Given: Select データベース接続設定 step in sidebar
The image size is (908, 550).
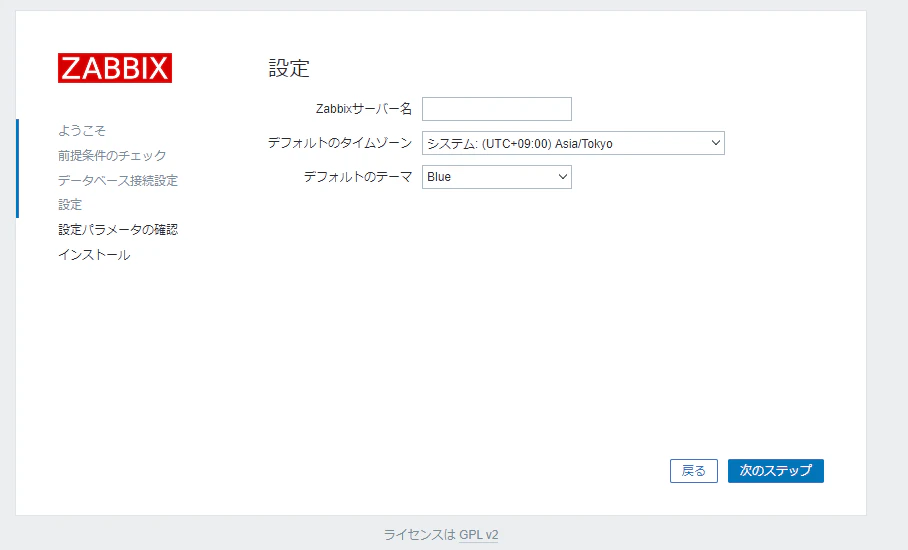Looking at the screenshot, I should pyautogui.click(x=118, y=180).
